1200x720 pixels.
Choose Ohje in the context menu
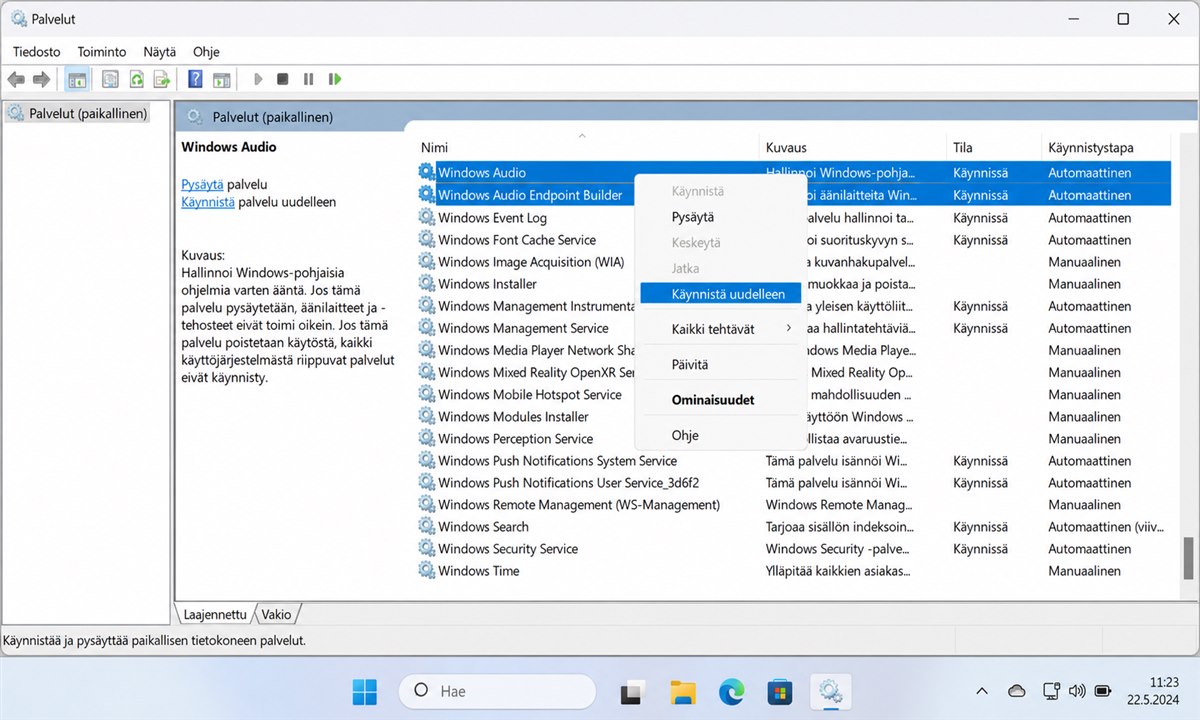(721, 436)
